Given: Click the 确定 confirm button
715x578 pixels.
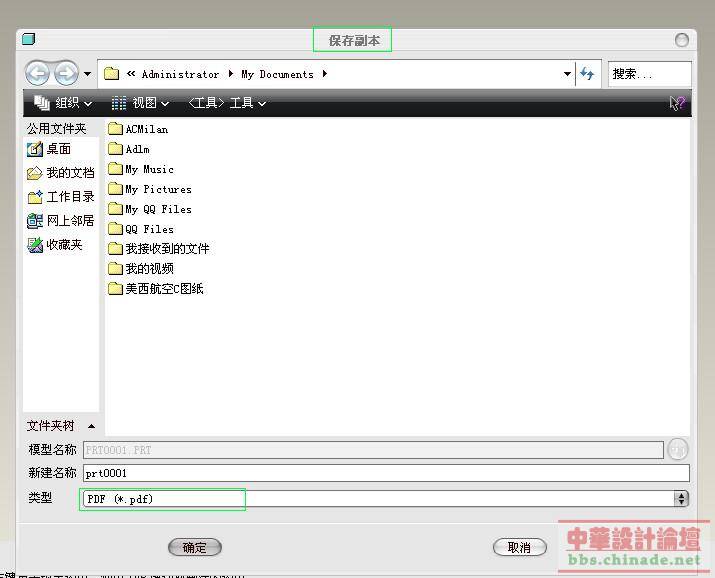Looking at the screenshot, I should tap(194, 547).
